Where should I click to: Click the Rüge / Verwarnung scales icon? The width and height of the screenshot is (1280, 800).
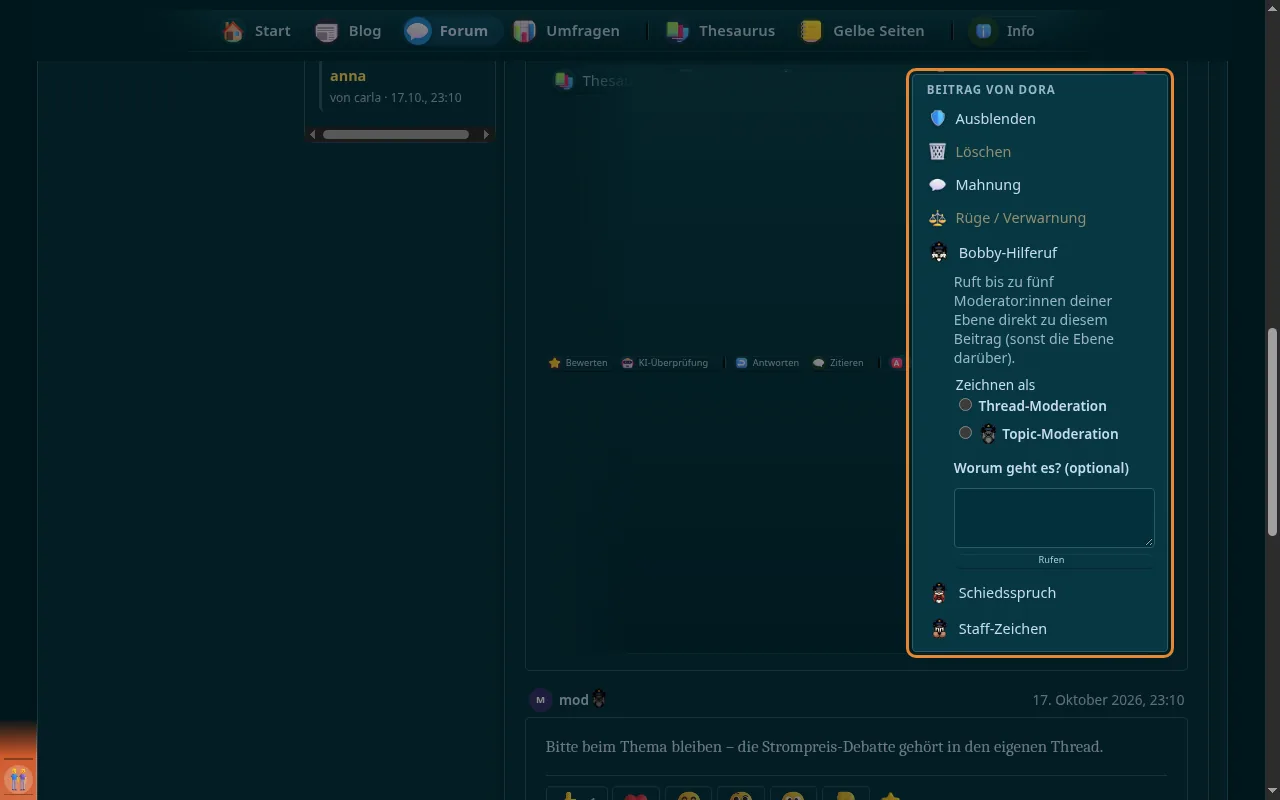tap(937, 217)
